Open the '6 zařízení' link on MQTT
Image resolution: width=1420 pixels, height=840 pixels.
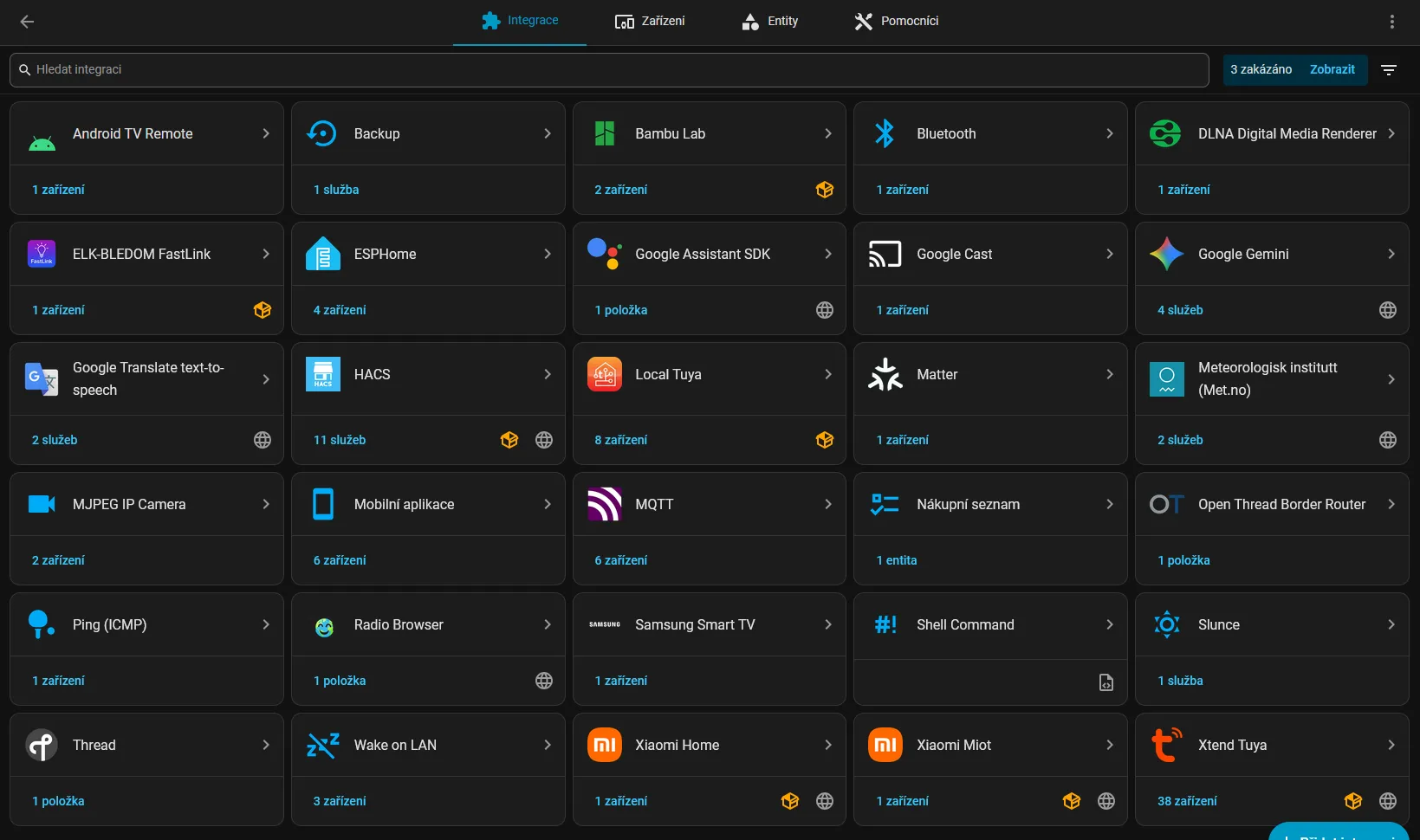coord(620,560)
